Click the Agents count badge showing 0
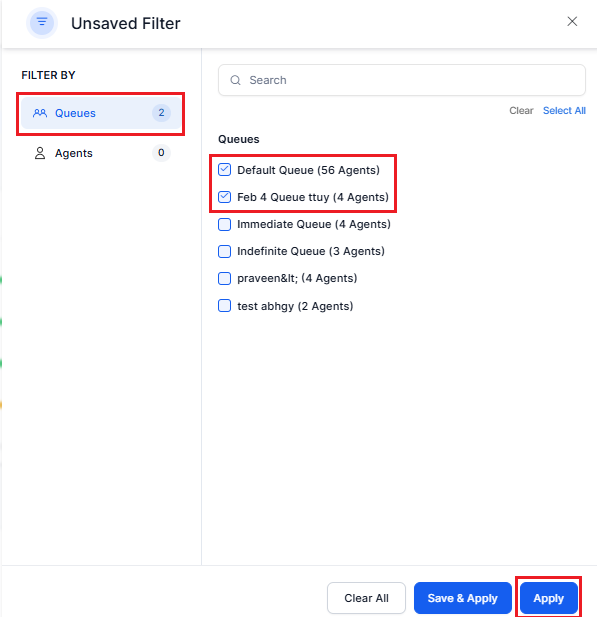Viewport: 597px width, 617px height. [x=161, y=153]
